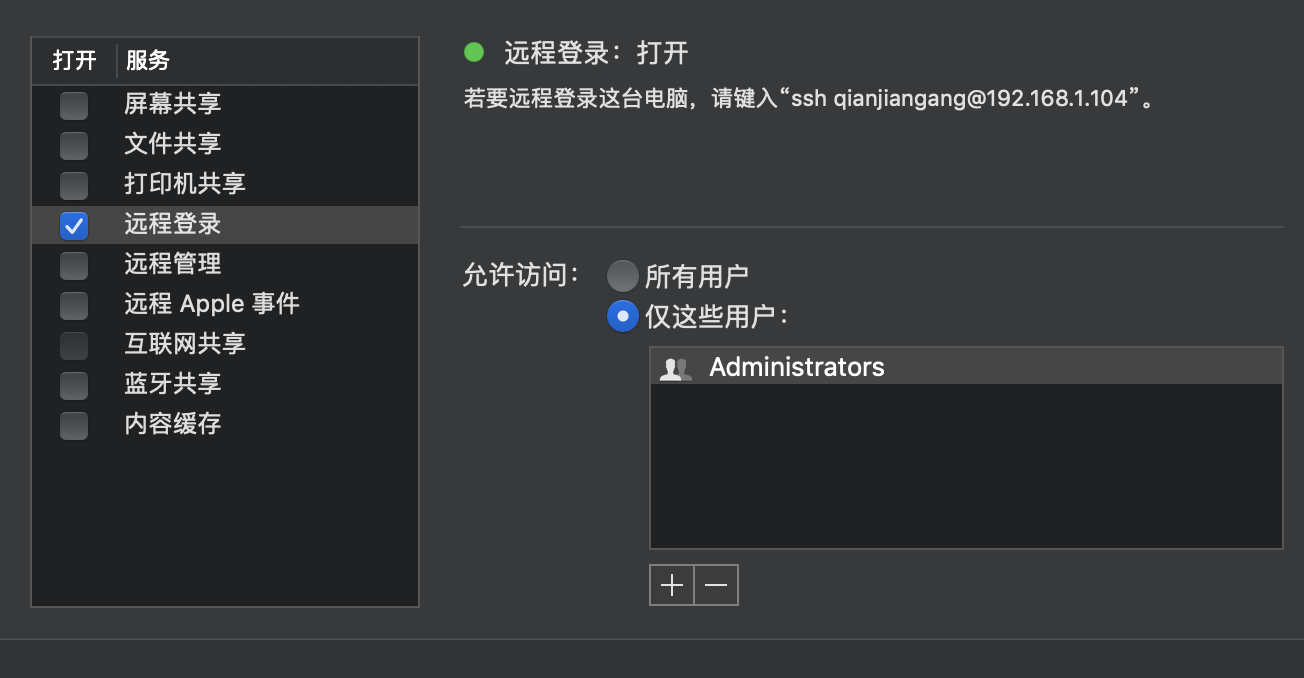Select Administrators in the user list
Image resolution: width=1304 pixels, height=678 pixels.
[x=797, y=366]
